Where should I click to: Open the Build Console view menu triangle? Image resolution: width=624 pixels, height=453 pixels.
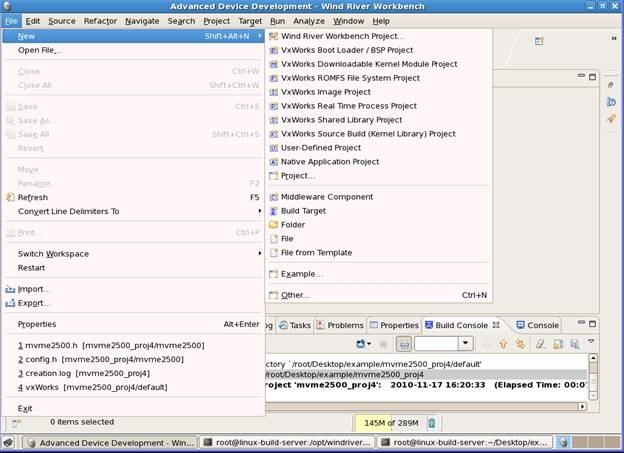tap(591, 341)
